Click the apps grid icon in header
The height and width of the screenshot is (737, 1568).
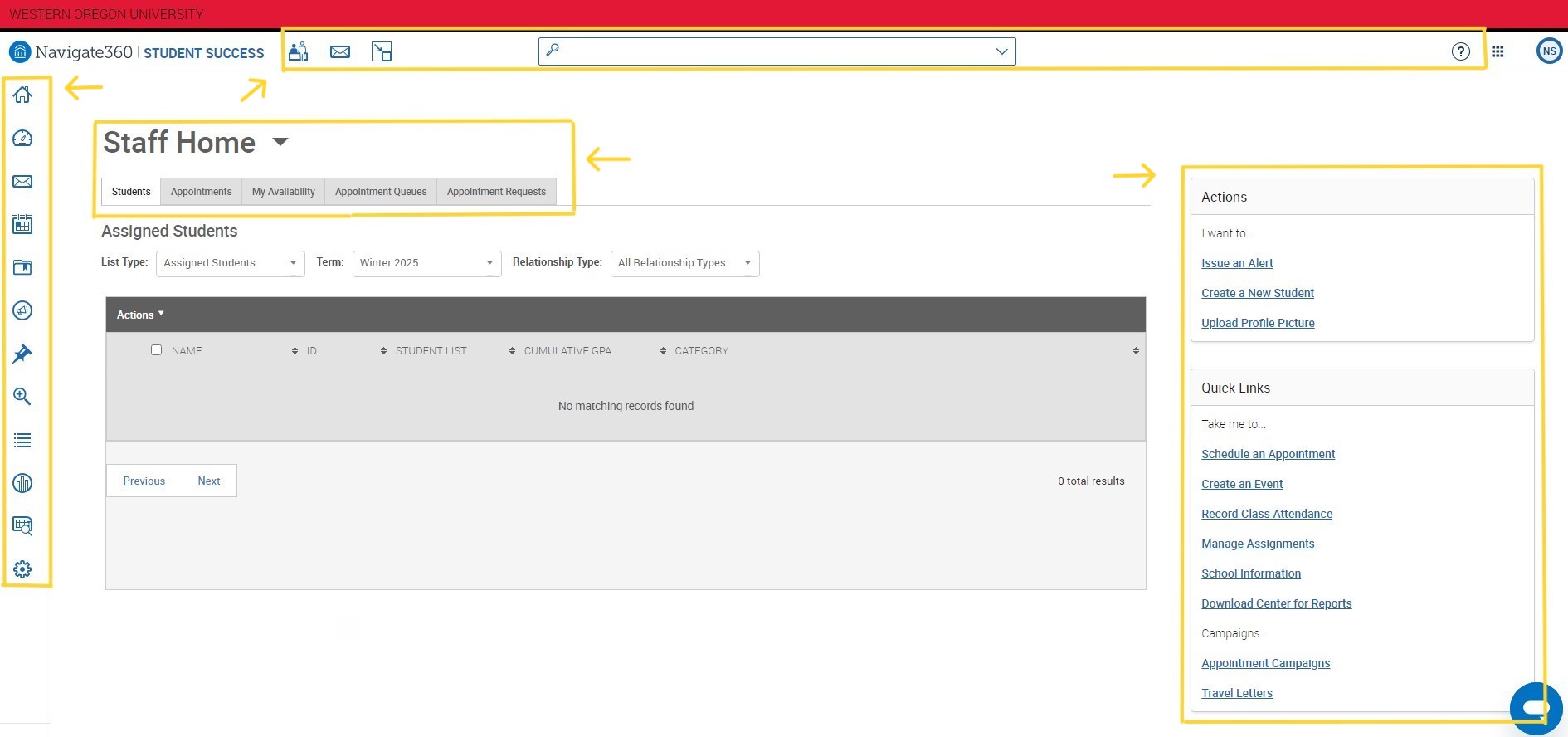(1497, 51)
